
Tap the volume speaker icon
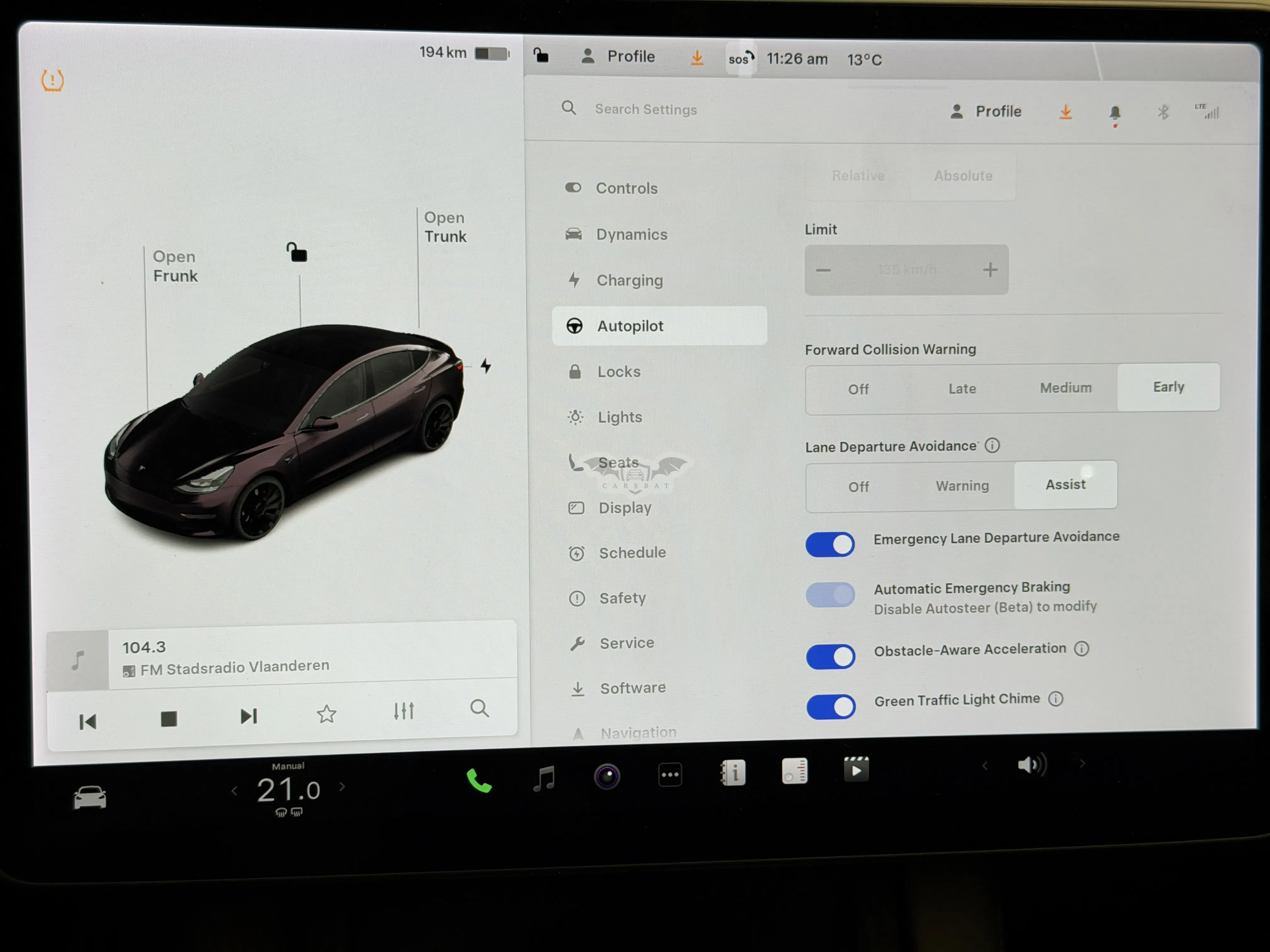click(1032, 764)
